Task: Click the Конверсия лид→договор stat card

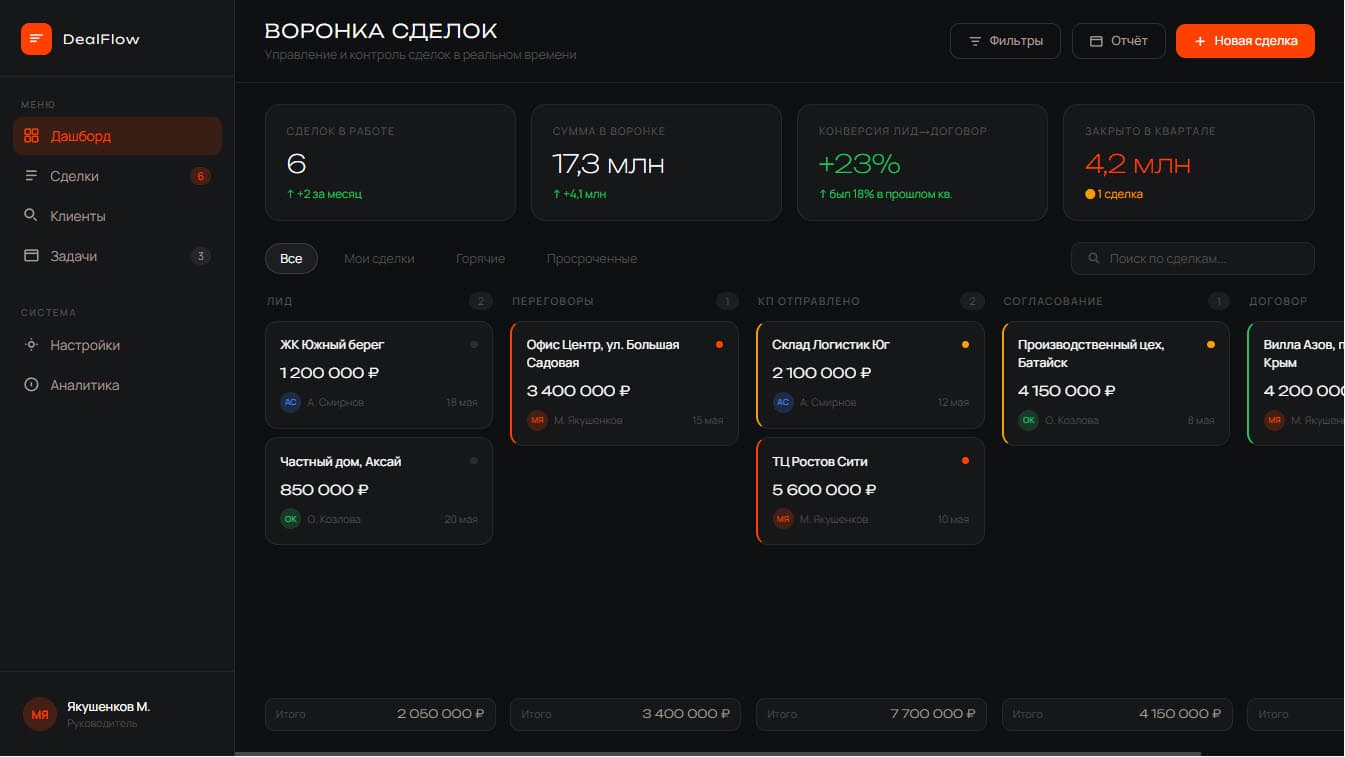Action: (922, 162)
